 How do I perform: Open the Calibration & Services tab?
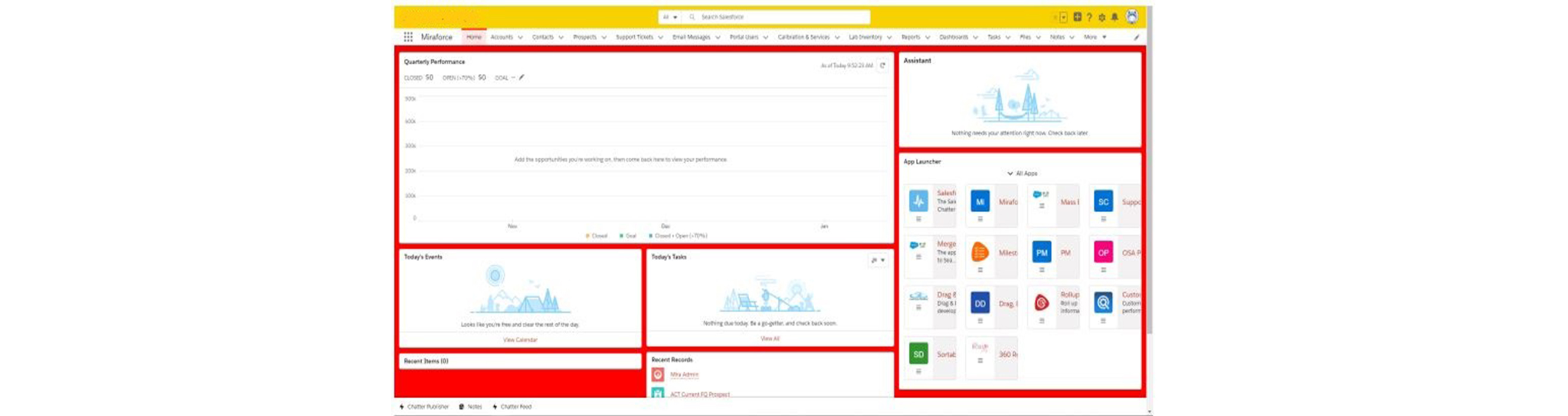click(803, 37)
